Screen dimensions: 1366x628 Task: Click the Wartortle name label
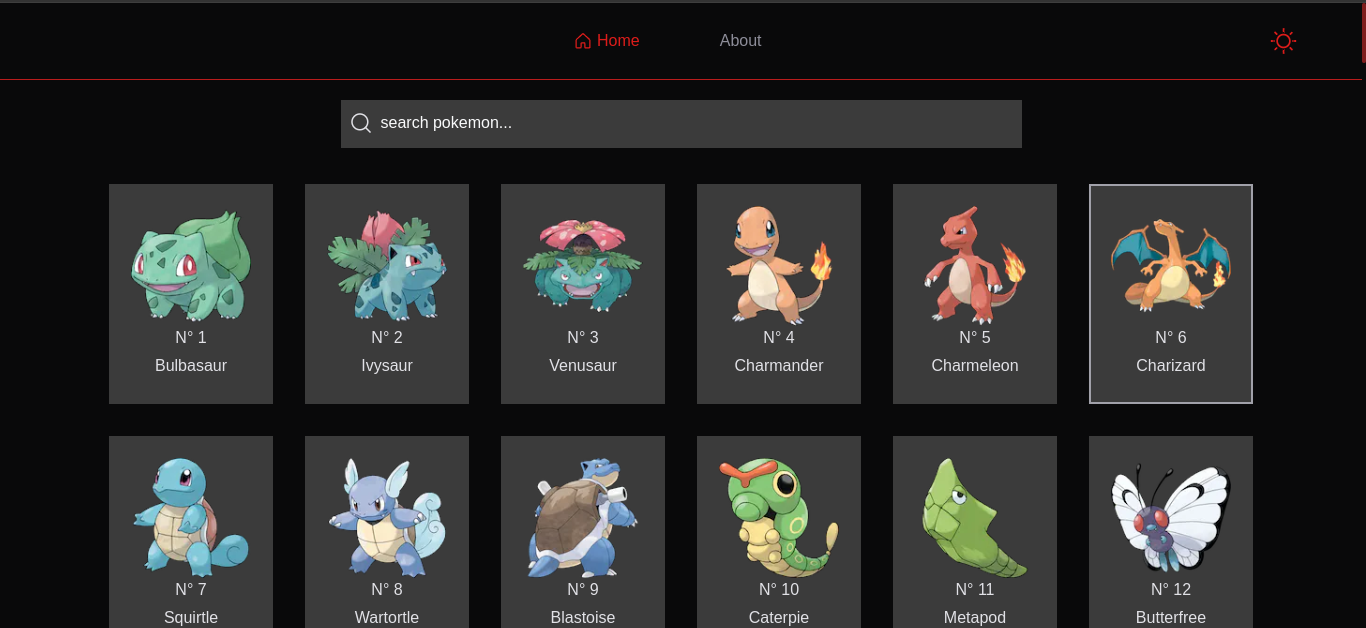[x=387, y=618]
